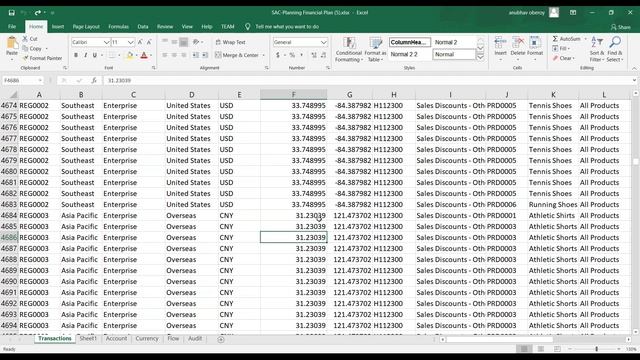The width and height of the screenshot is (640, 360).
Task: Apply the Normal 2 cell style
Action: point(453,42)
